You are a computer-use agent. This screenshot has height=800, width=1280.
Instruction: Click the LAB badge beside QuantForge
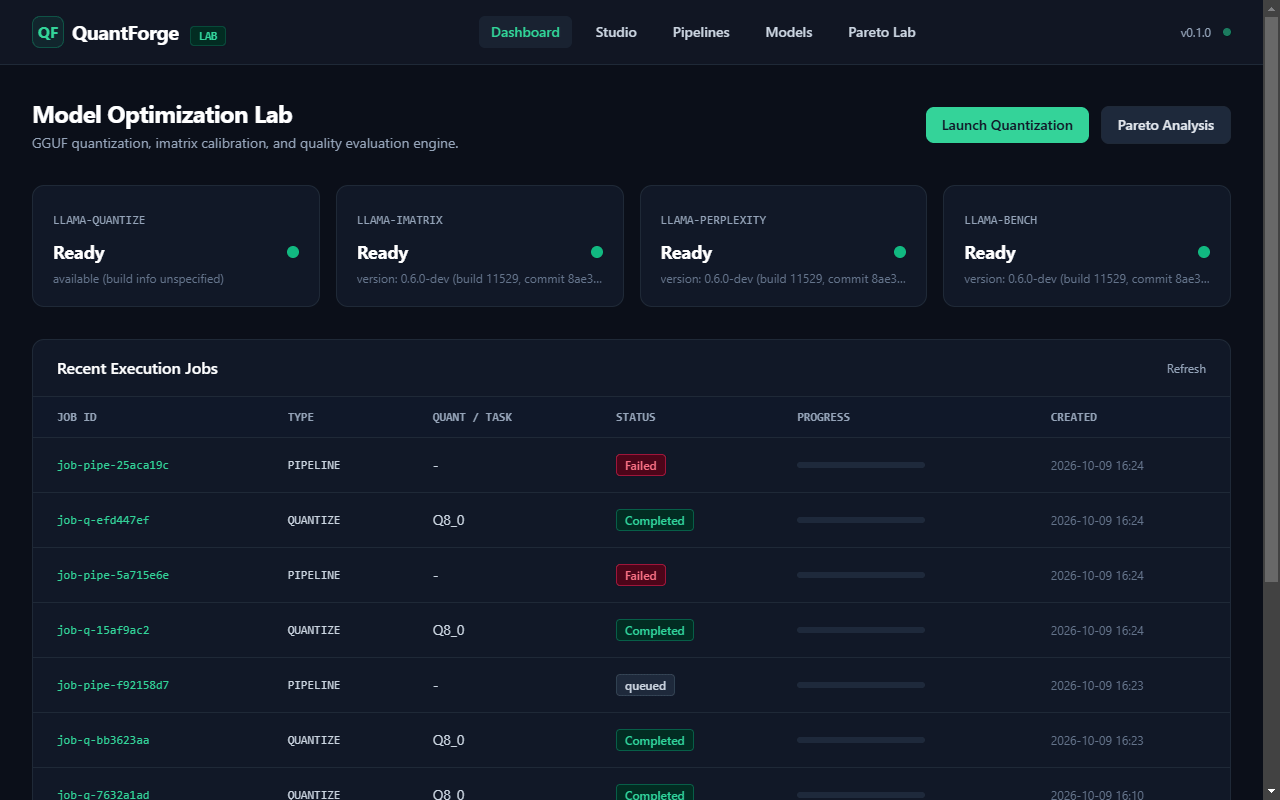(x=208, y=36)
